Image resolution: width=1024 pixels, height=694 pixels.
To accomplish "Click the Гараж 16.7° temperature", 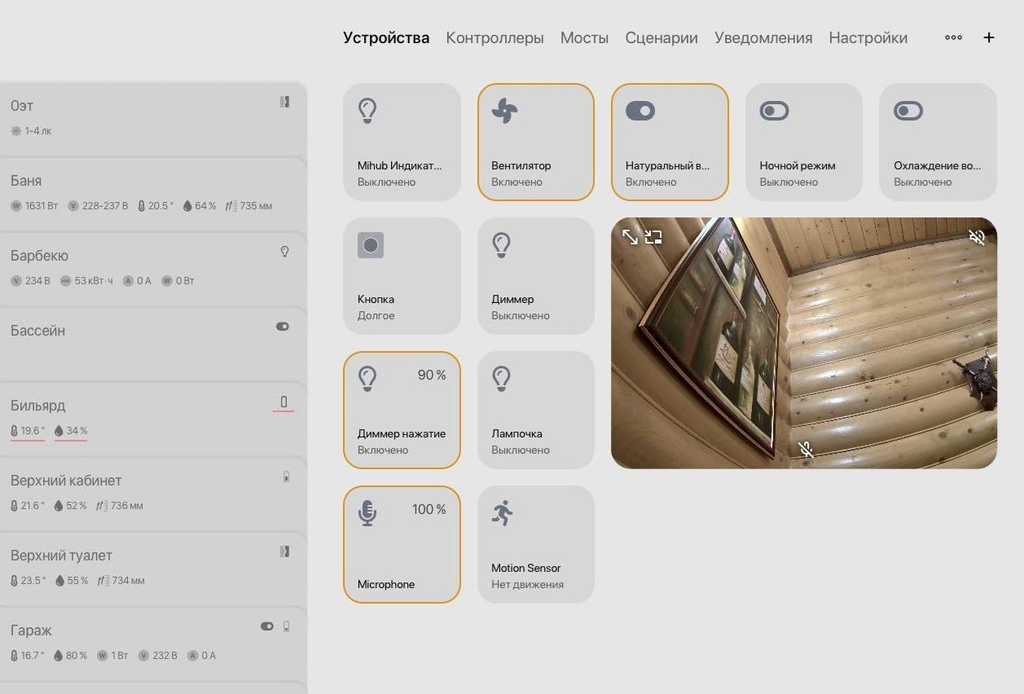I will 27,655.
